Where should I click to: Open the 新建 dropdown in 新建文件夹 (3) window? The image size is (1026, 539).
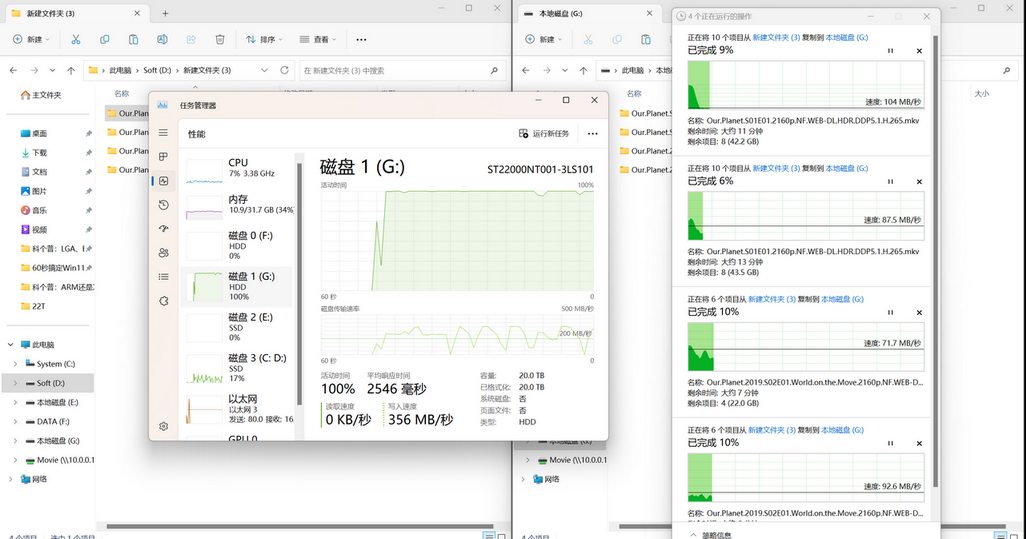[29, 39]
